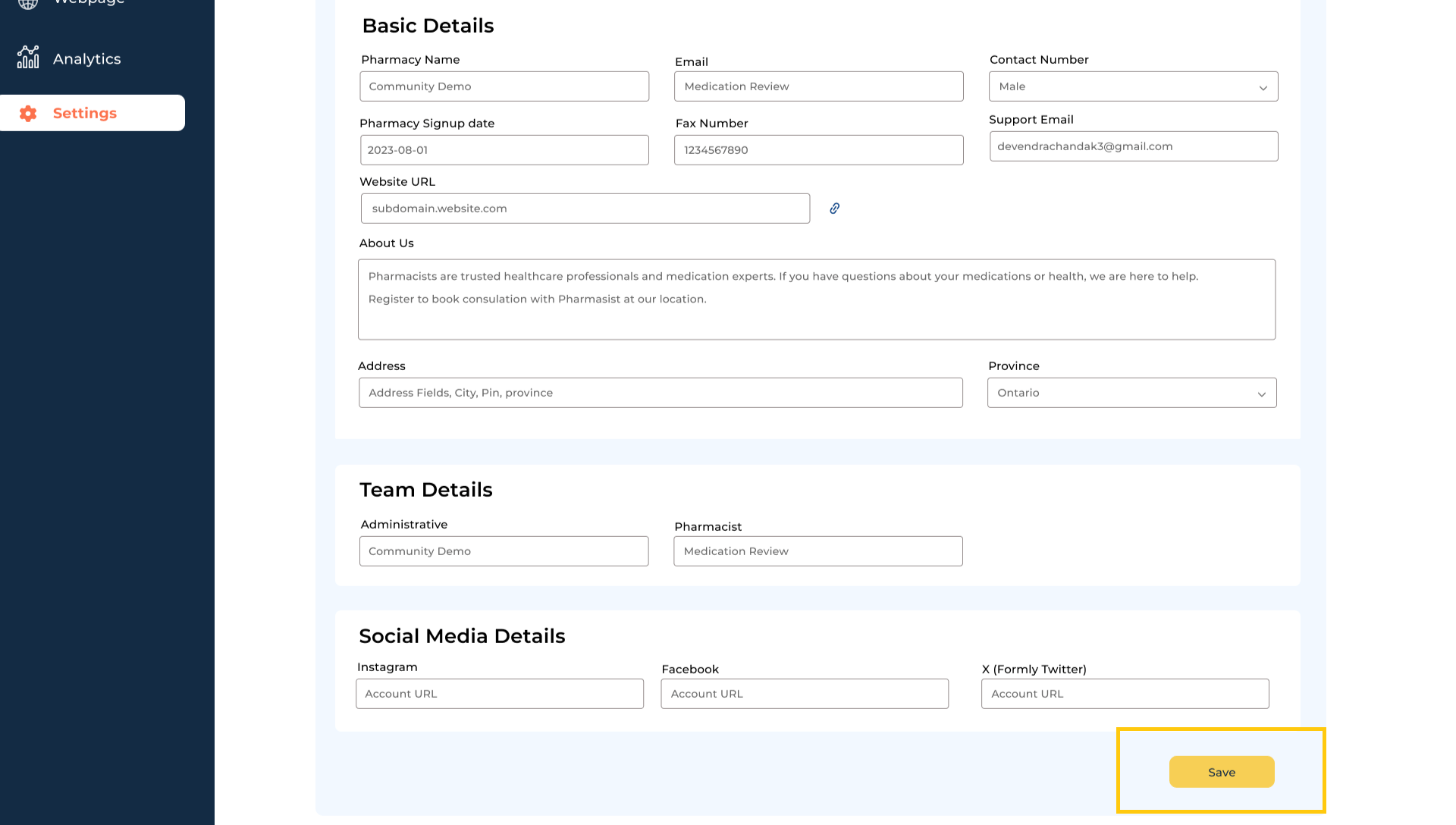The height and width of the screenshot is (825, 1456).
Task: Click the Administrative team field
Action: [504, 551]
